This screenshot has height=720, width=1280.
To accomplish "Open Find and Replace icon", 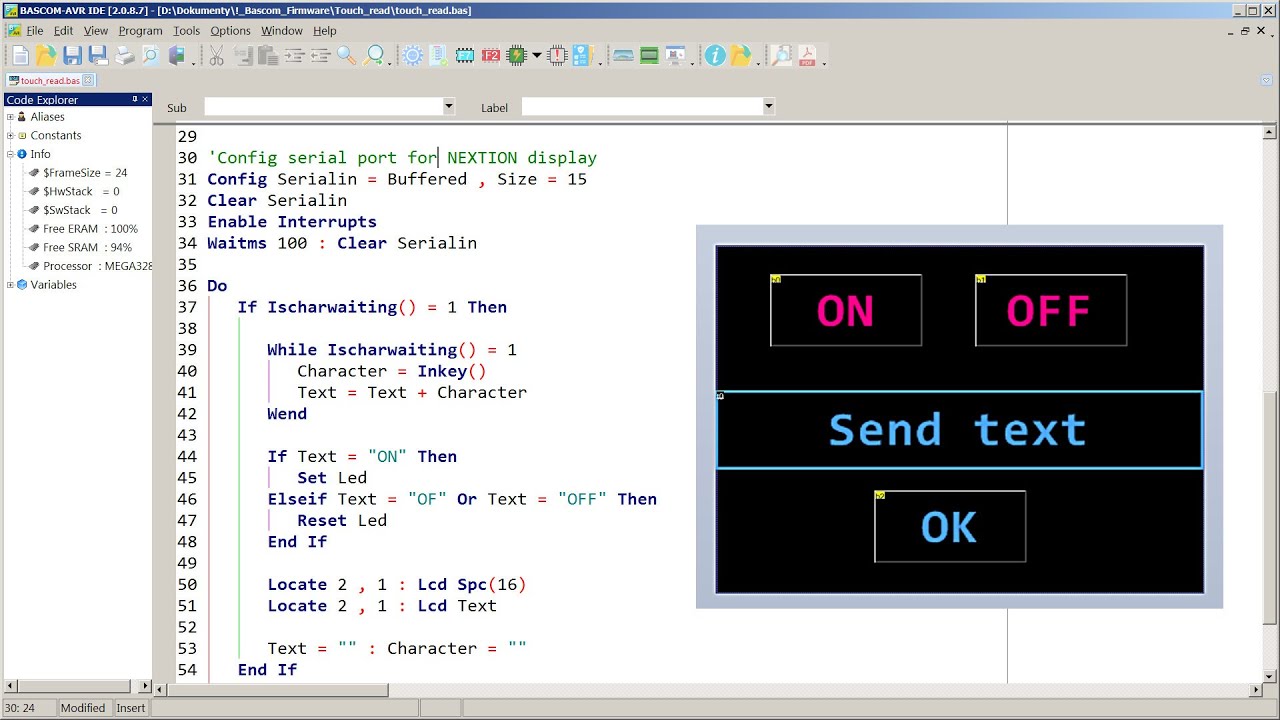I will click(x=375, y=56).
